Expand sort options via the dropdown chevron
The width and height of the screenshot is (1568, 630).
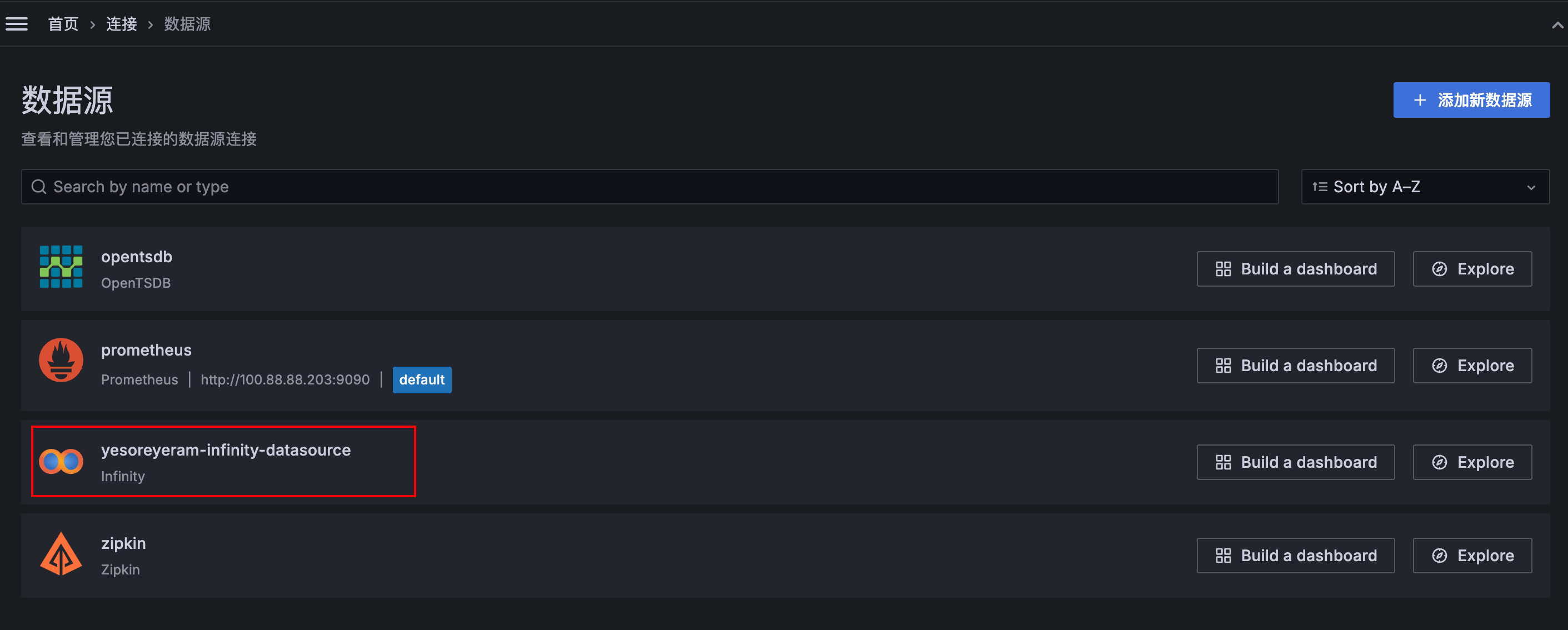click(x=1531, y=187)
